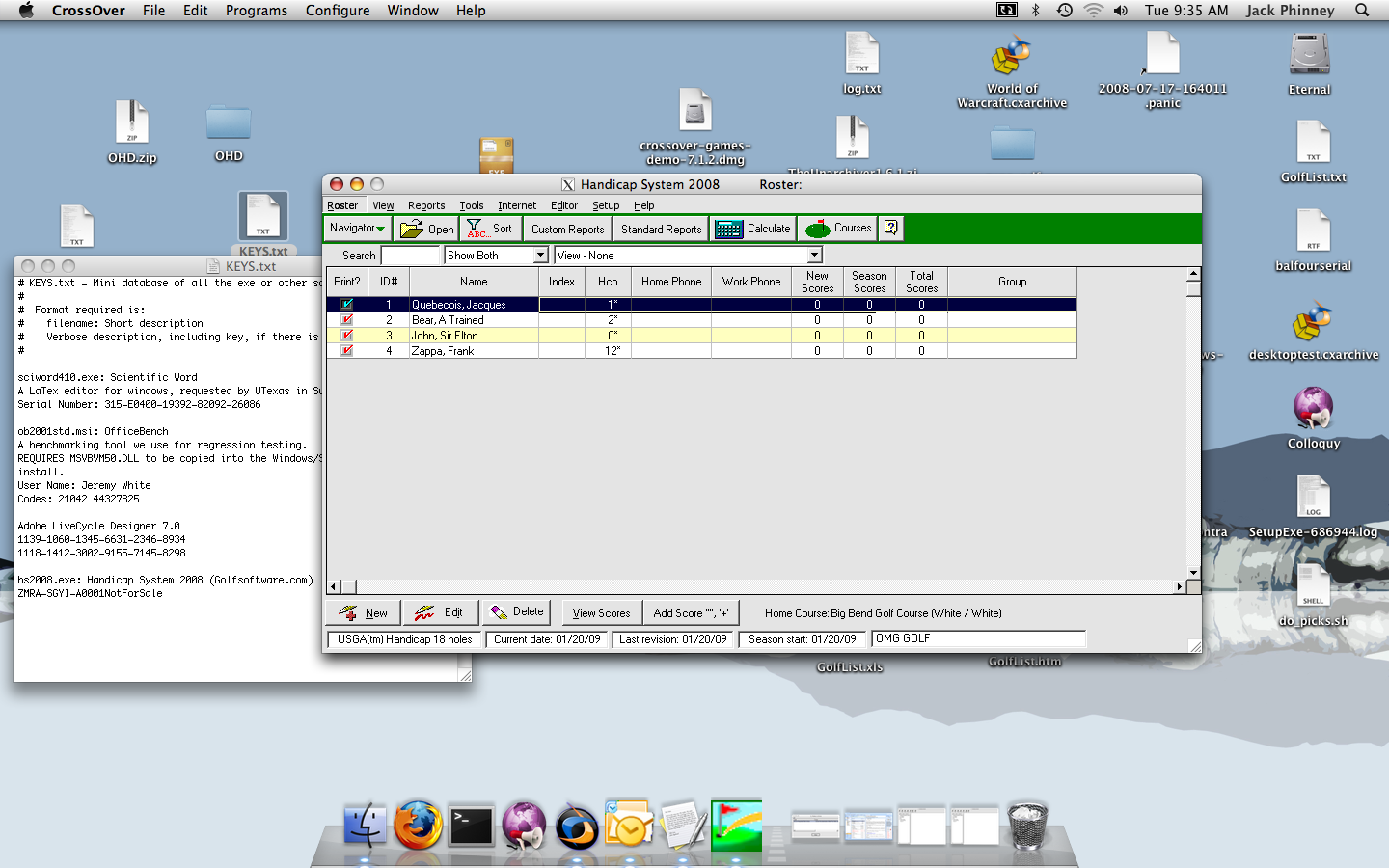Screen dimensions: 1389x868
Task: Toggle Print checkbox for Bear, A Trained
Action: click(x=347, y=320)
